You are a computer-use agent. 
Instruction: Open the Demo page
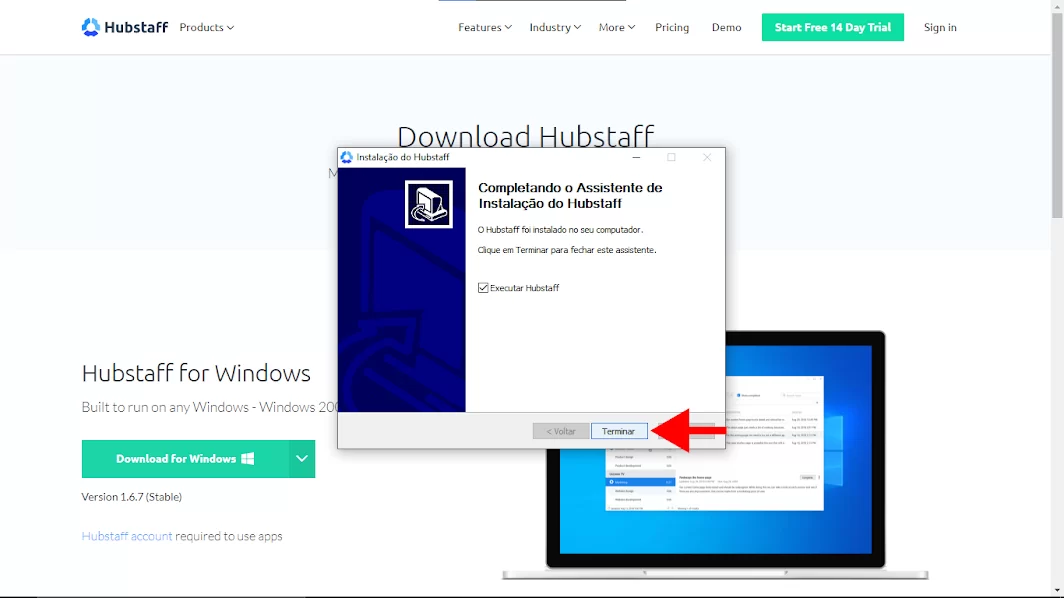[x=726, y=27]
